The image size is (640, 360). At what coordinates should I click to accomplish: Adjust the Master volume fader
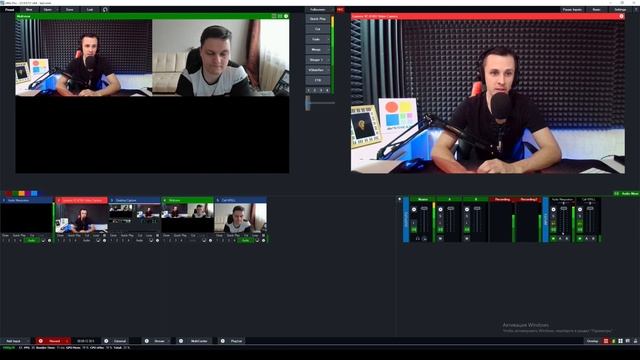pos(424,209)
